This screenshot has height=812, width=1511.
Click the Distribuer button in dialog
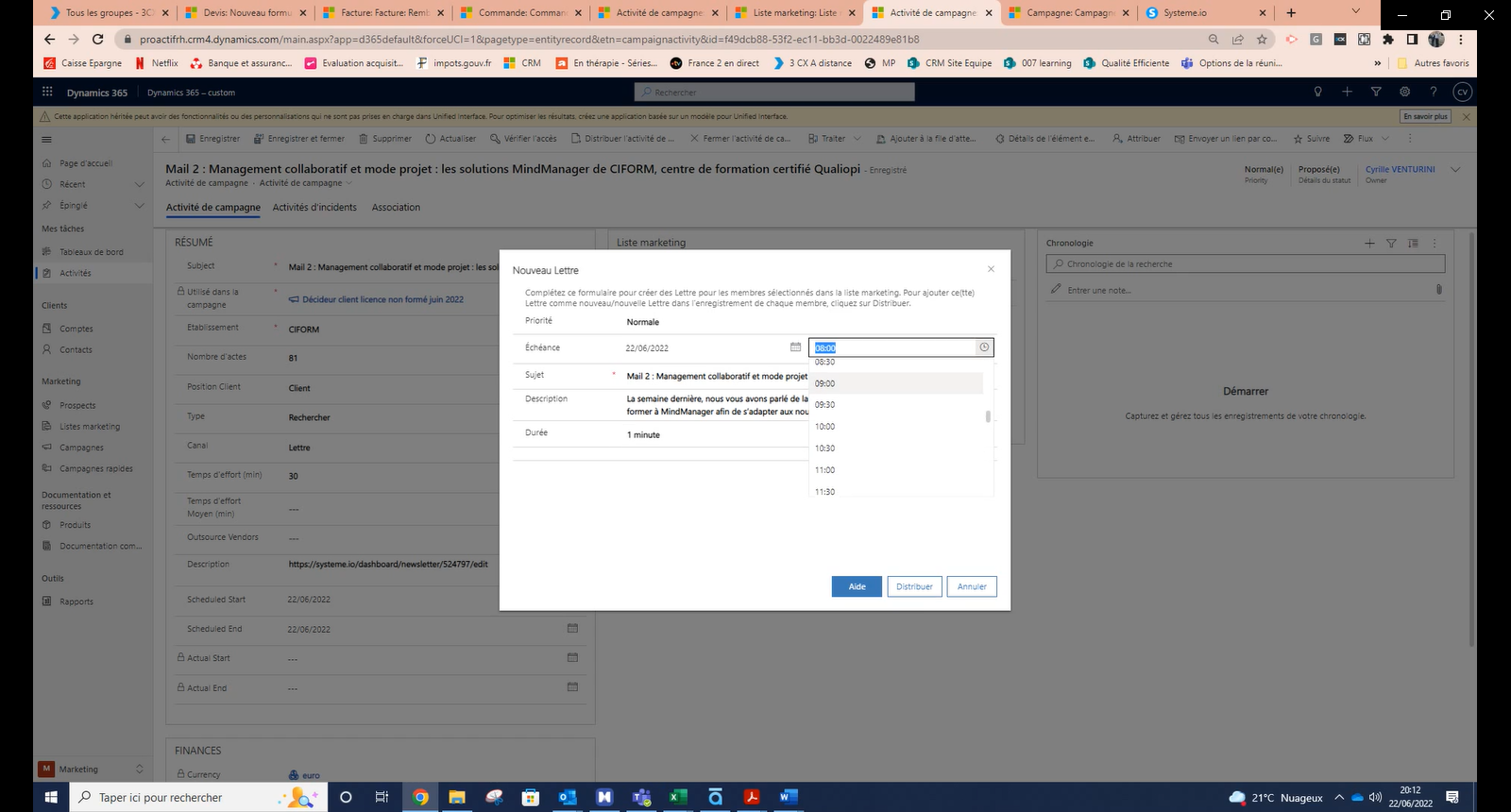click(914, 586)
